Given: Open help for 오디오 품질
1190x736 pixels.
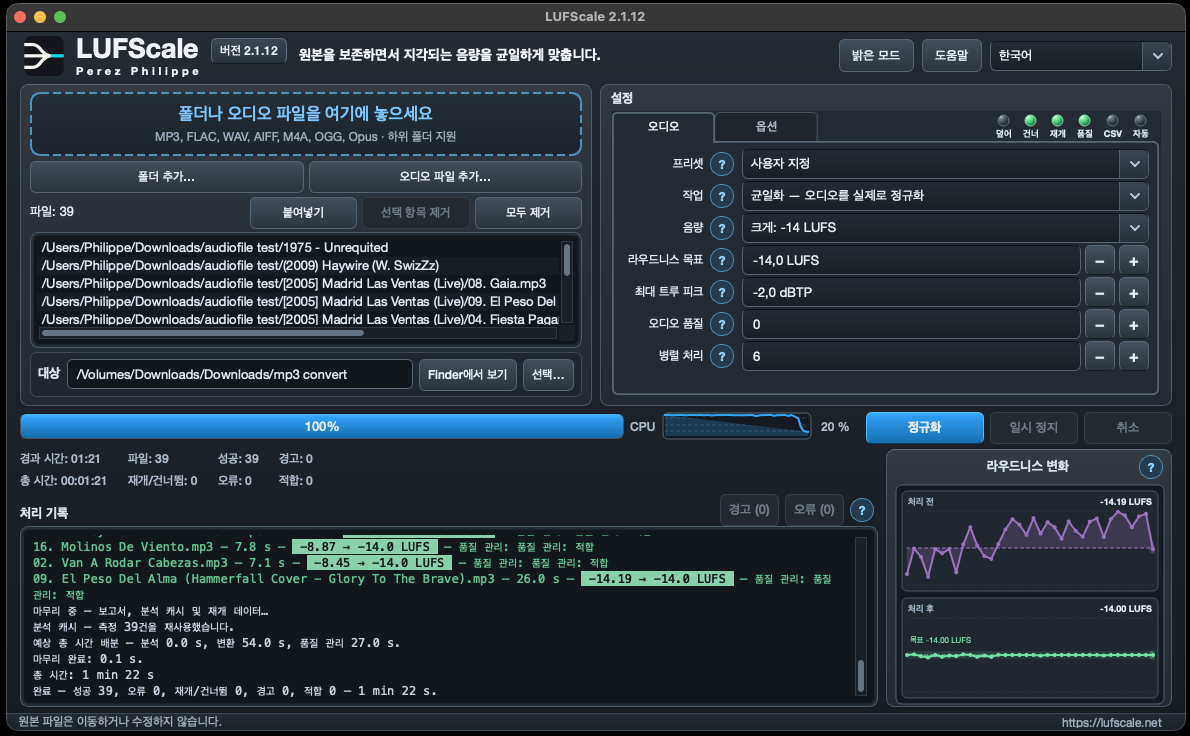Looking at the screenshot, I should (x=722, y=324).
